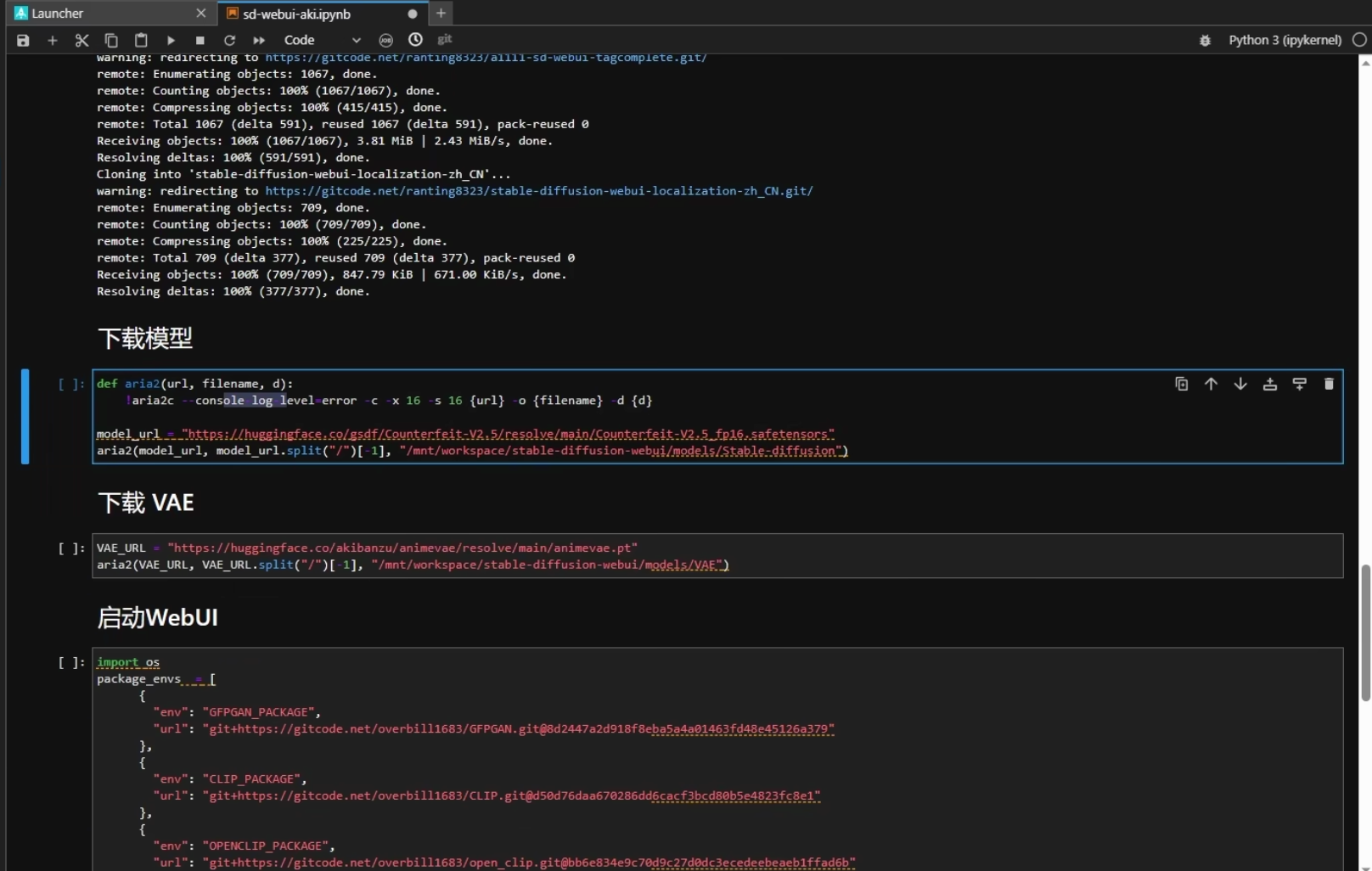Image resolution: width=1372 pixels, height=871 pixels.
Task: Copy the selected cell from the toolbar
Action: tap(111, 40)
